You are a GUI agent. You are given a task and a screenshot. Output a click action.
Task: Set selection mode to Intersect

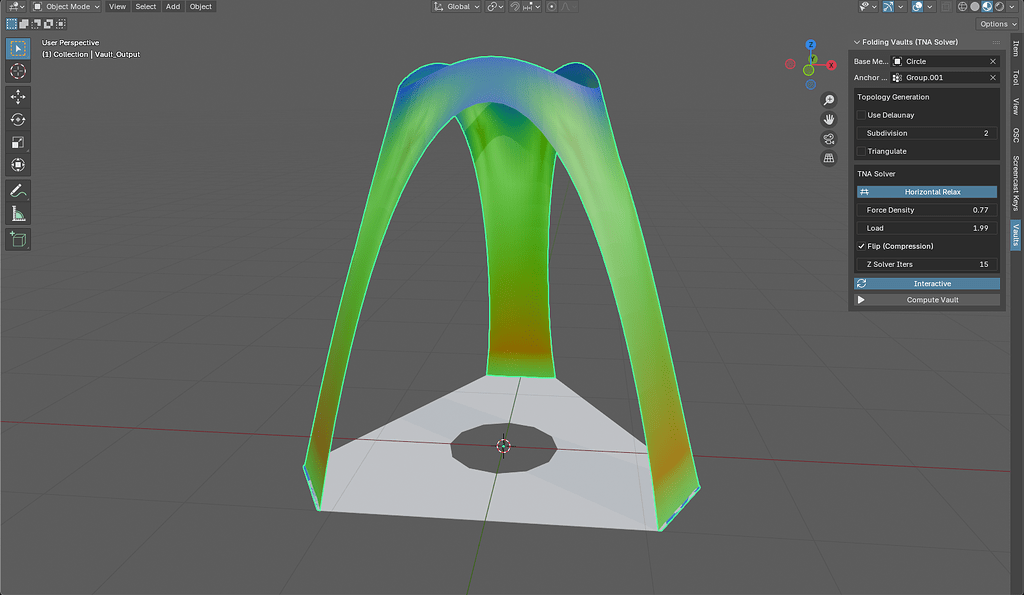[61, 24]
